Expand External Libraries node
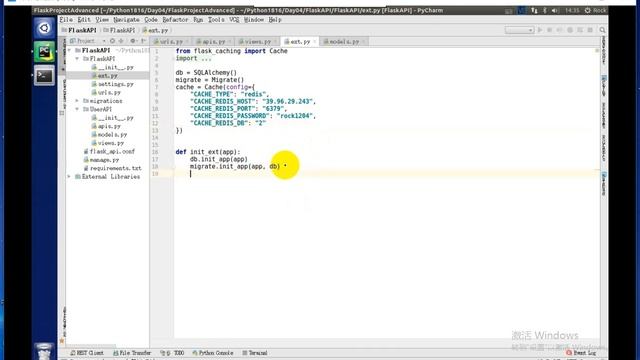Image resolution: width=640 pixels, height=360 pixels. [69, 177]
